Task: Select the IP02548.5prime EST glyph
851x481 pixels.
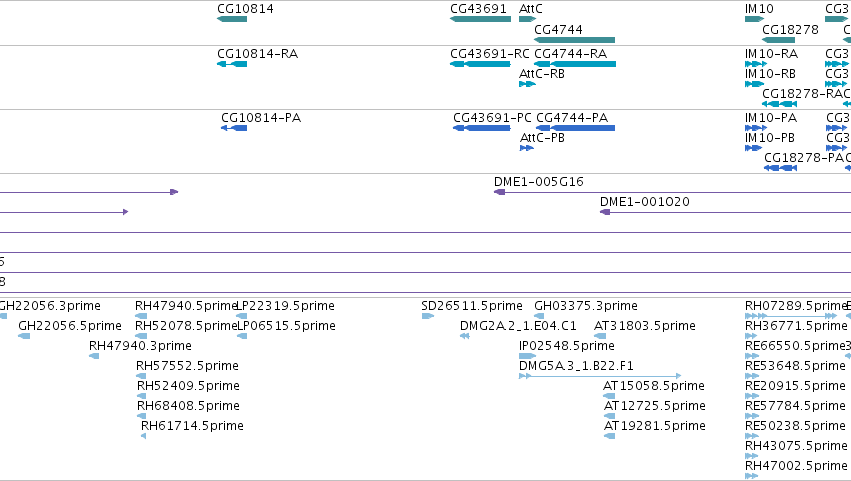Action: point(527,356)
